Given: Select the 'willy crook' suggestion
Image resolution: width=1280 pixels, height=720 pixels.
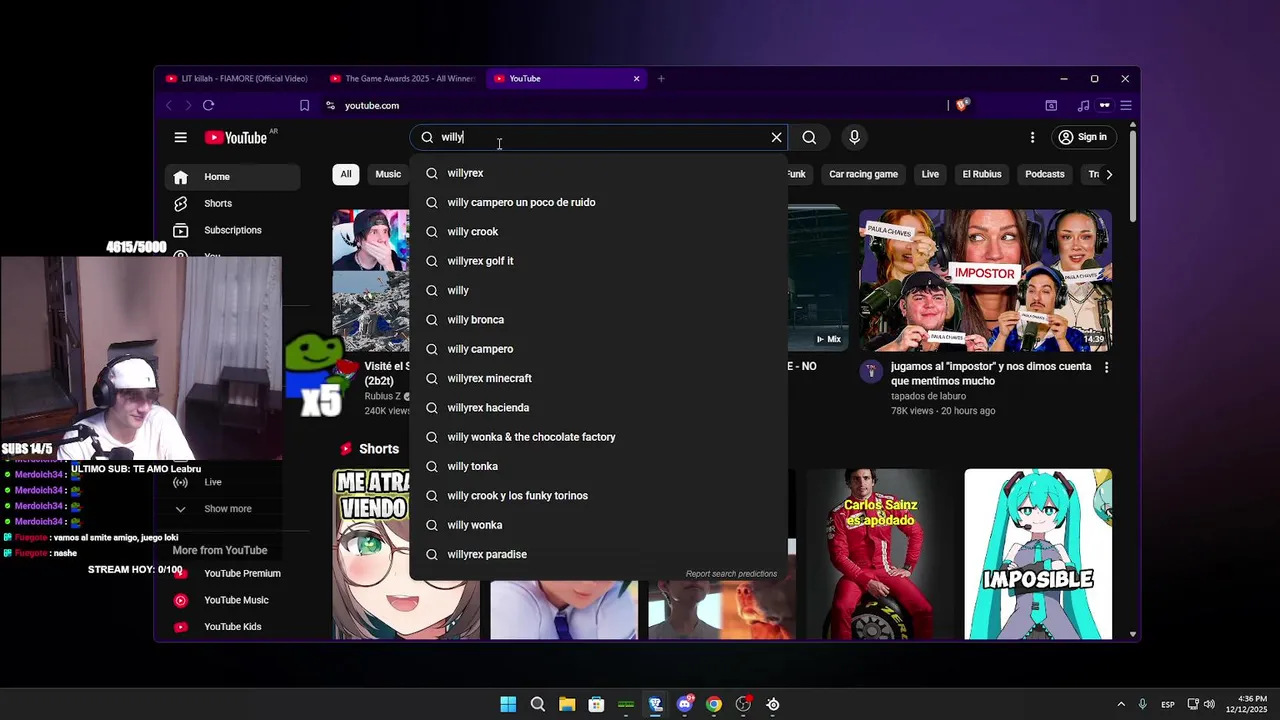Looking at the screenshot, I should pos(598,231).
